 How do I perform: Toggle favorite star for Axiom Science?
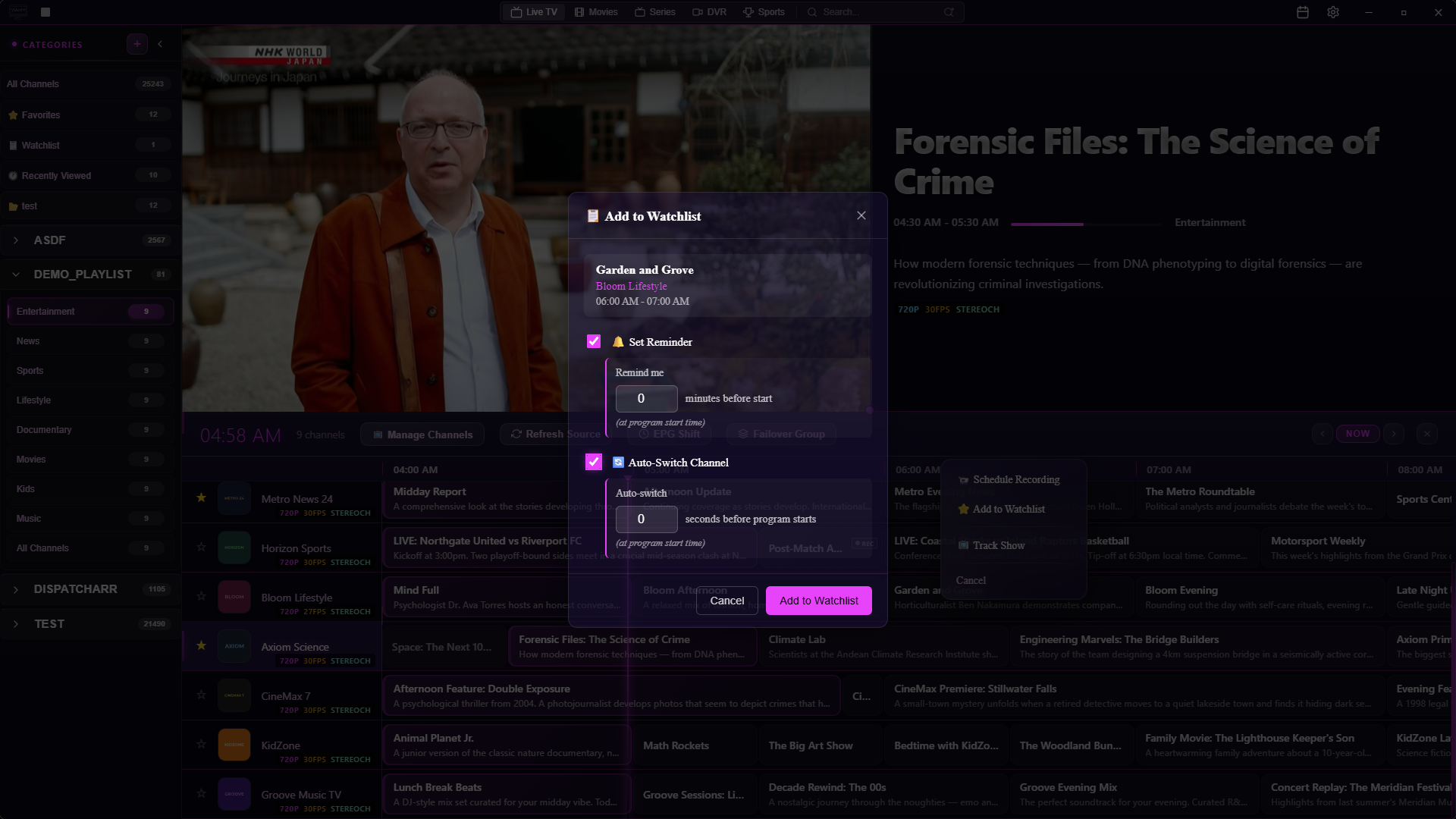pos(201,645)
